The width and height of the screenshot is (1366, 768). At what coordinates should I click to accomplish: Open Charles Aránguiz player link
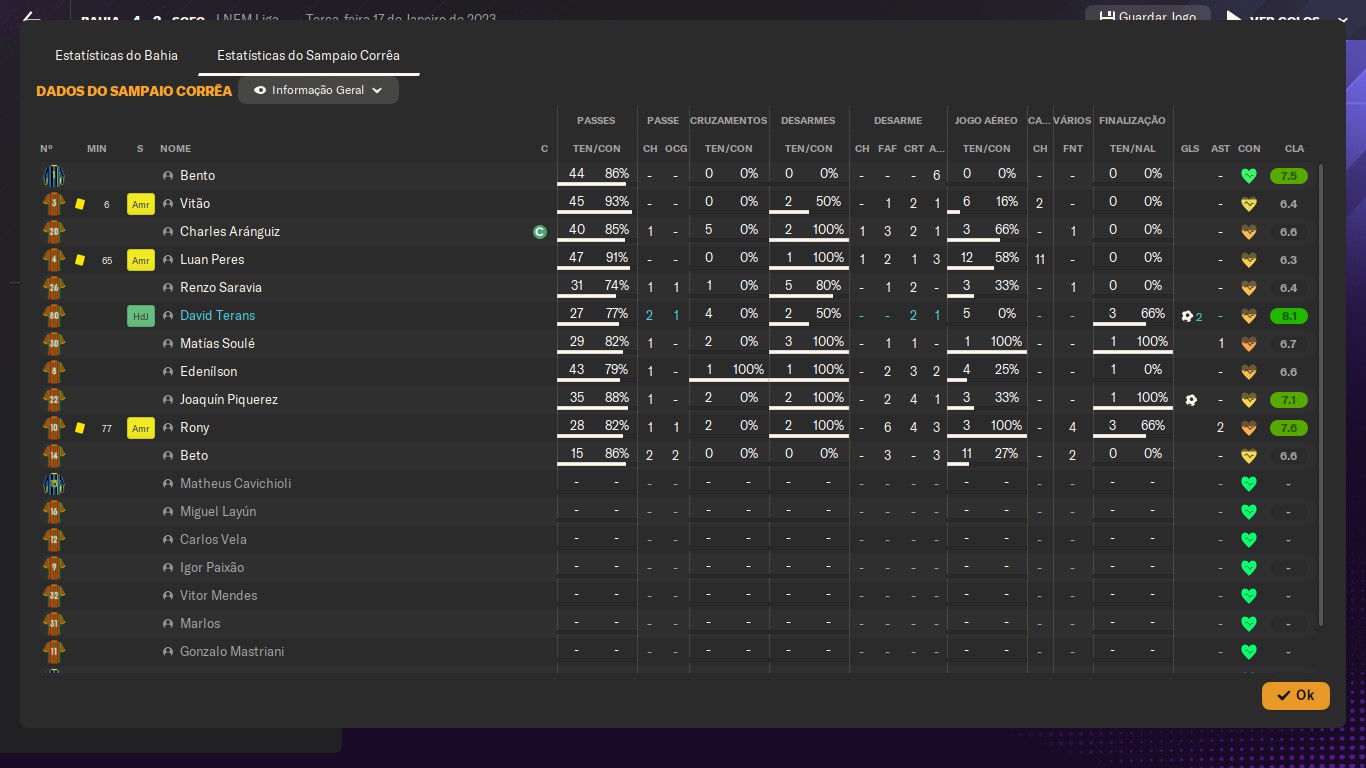(230, 231)
